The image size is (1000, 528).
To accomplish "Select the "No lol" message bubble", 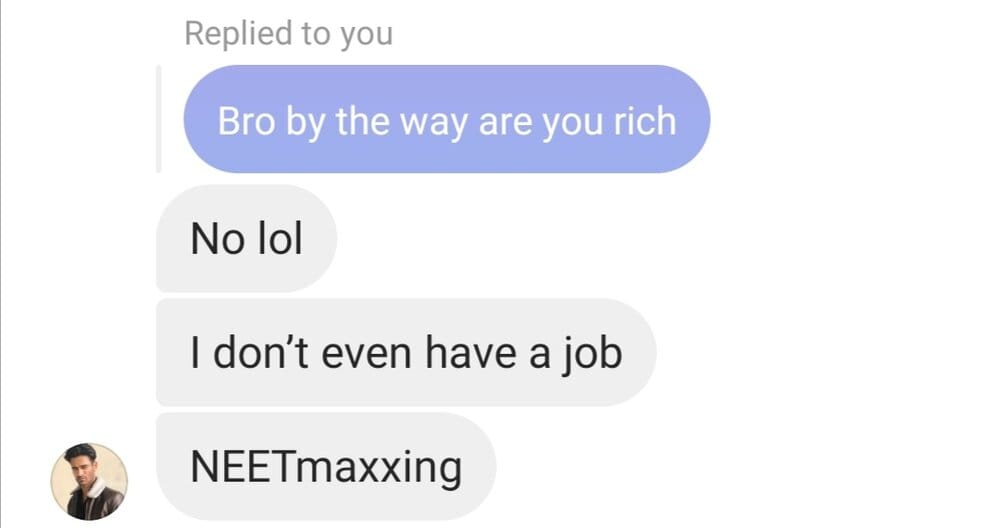I will 246,238.
